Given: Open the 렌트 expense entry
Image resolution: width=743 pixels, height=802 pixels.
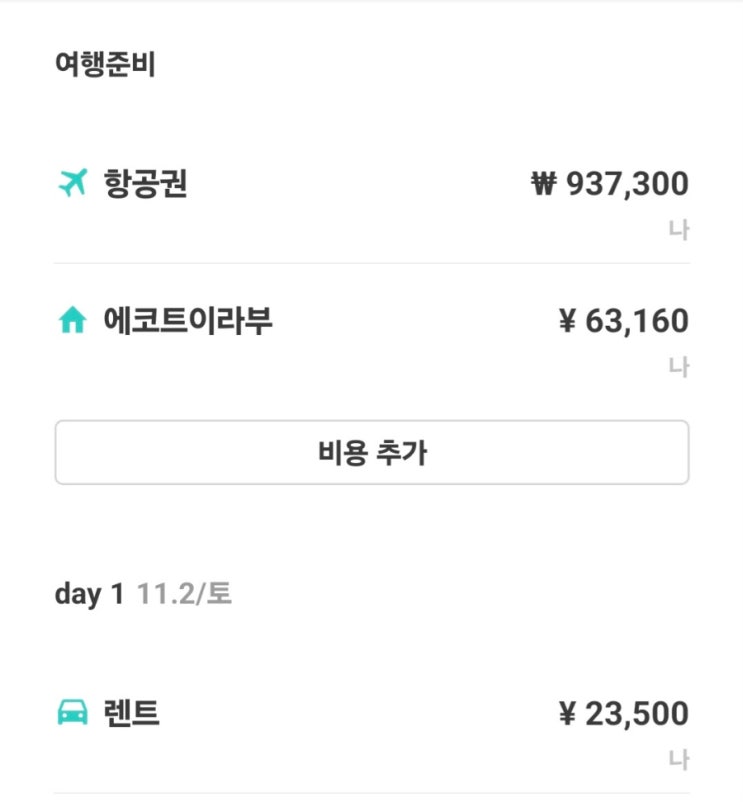Looking at the screenshot, I should [x=131, y=715].
